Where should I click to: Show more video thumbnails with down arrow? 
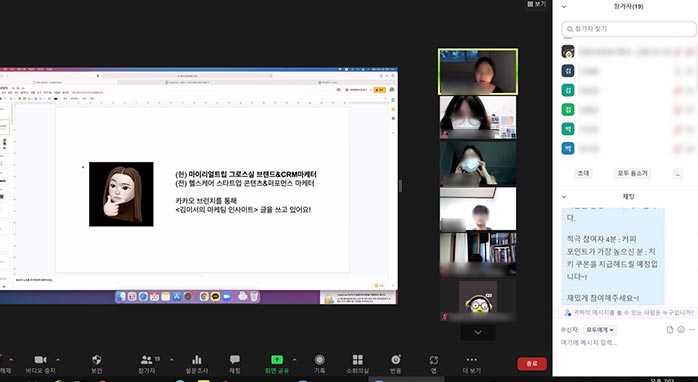click(x=478, y=332)
